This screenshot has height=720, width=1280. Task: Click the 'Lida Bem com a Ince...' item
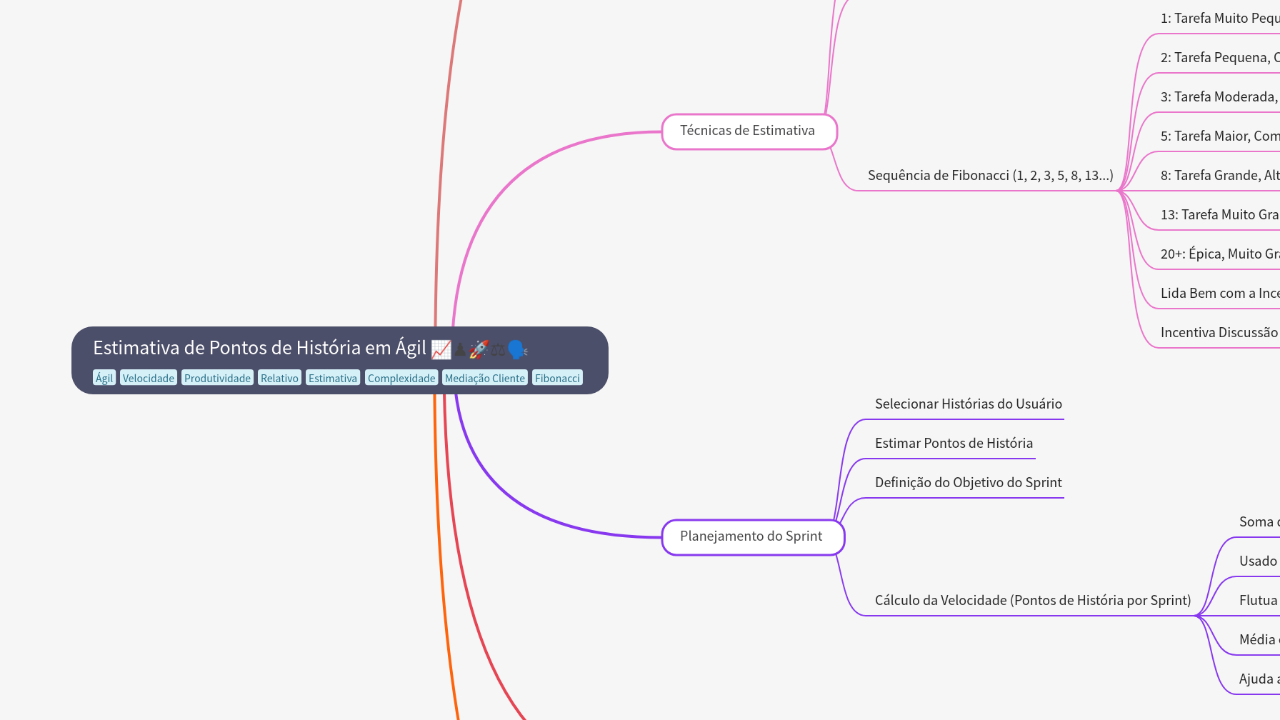[1220, 293]
